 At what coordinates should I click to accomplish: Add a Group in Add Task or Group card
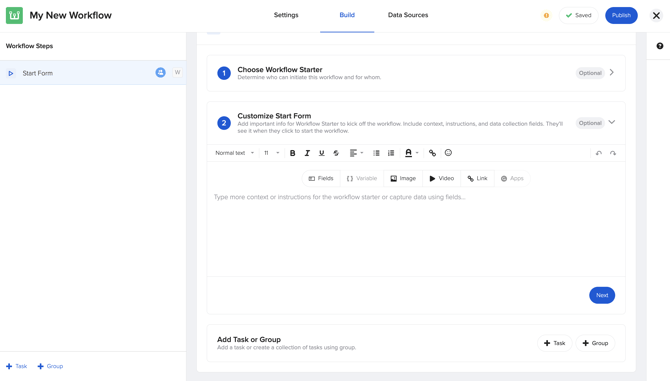tap(595, 343)
